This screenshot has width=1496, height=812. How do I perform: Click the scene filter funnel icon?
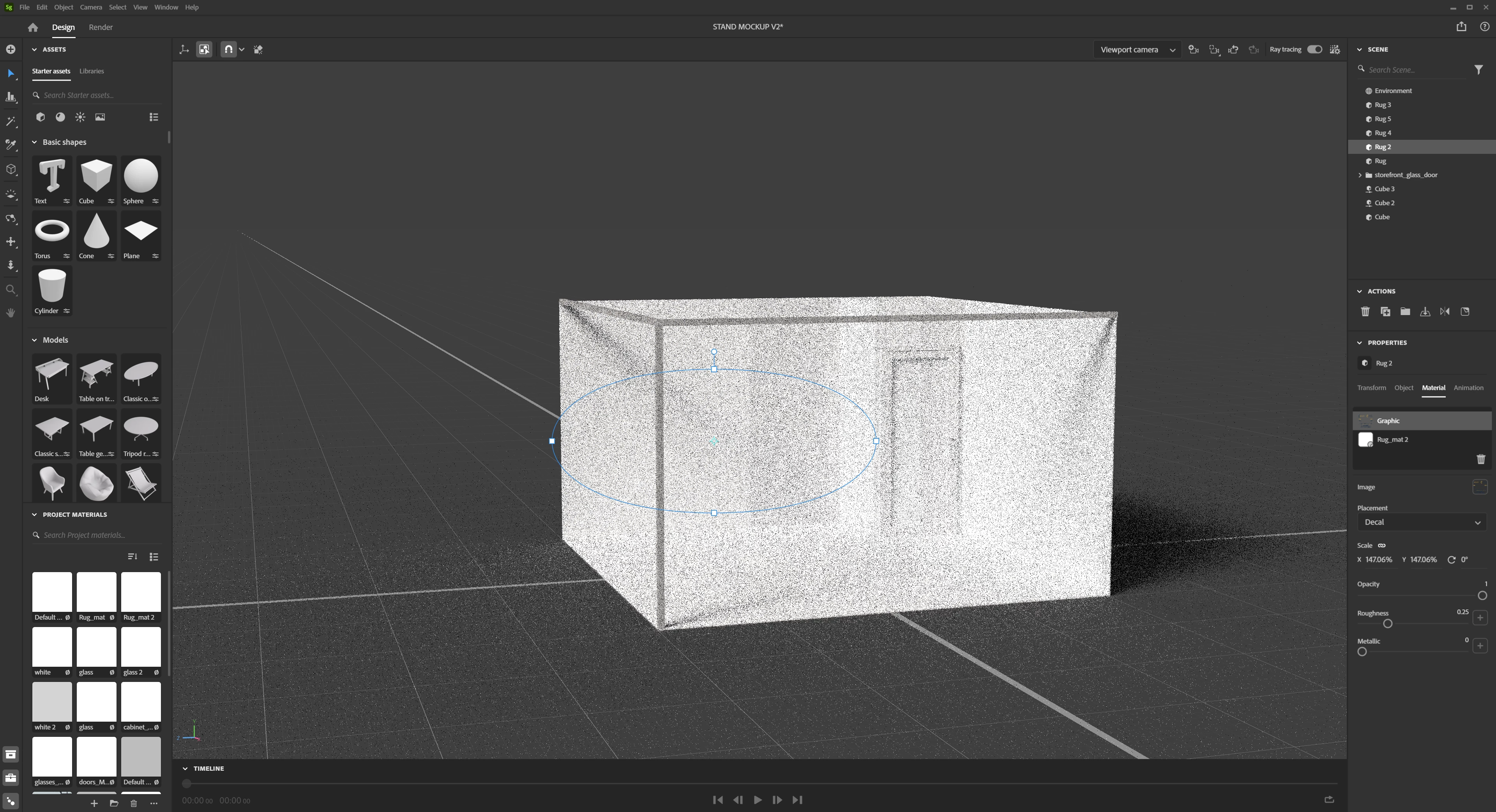1478,70
